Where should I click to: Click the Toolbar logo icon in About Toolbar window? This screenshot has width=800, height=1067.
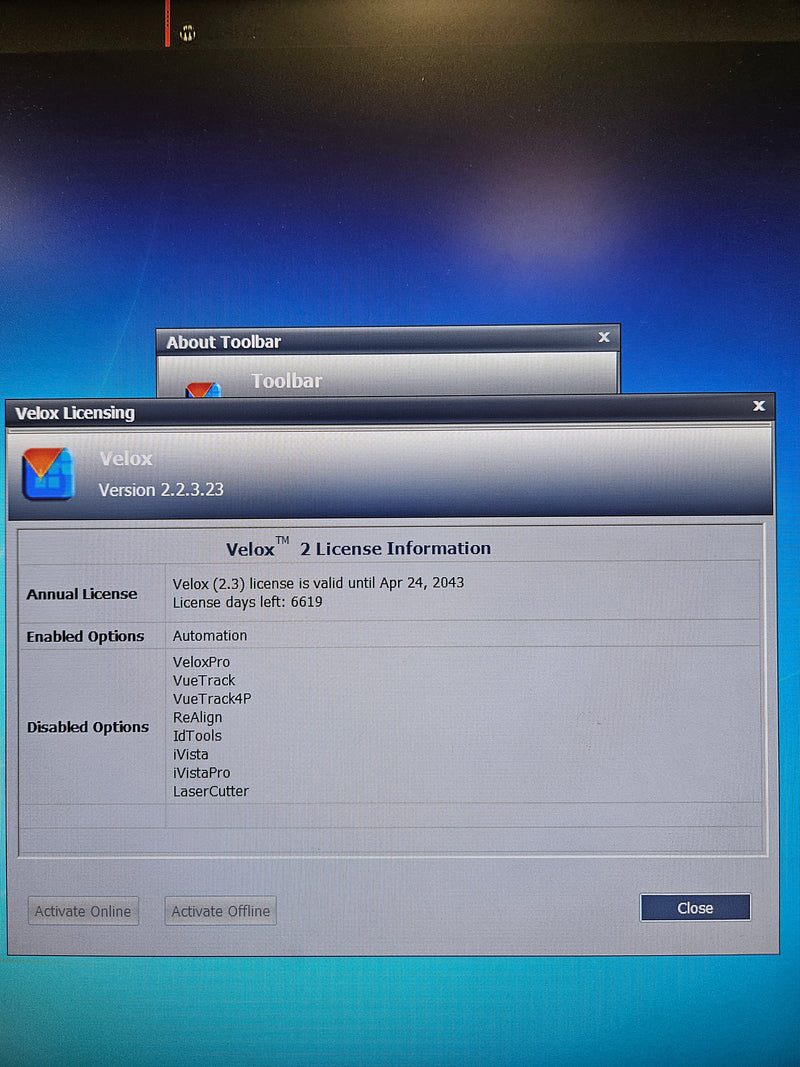pos(203,389)
